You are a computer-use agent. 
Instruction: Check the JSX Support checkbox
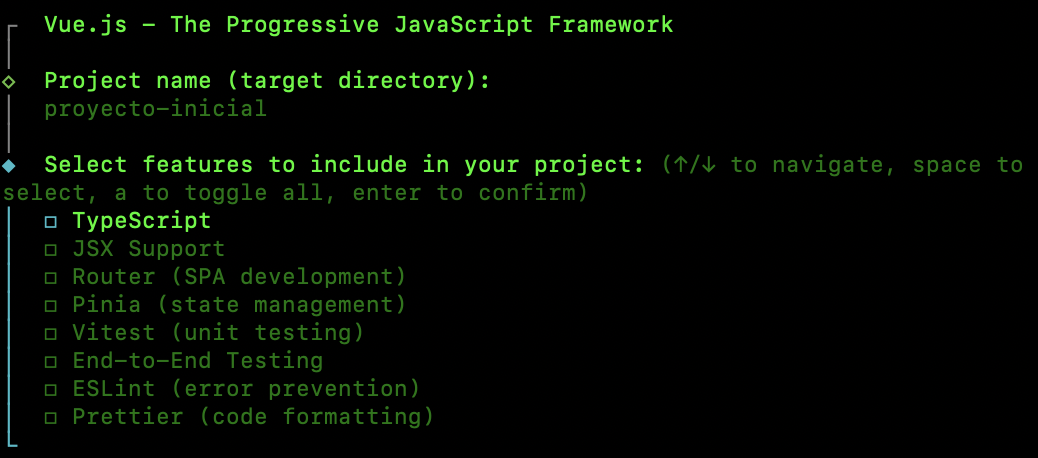click(x=51, y=250)
